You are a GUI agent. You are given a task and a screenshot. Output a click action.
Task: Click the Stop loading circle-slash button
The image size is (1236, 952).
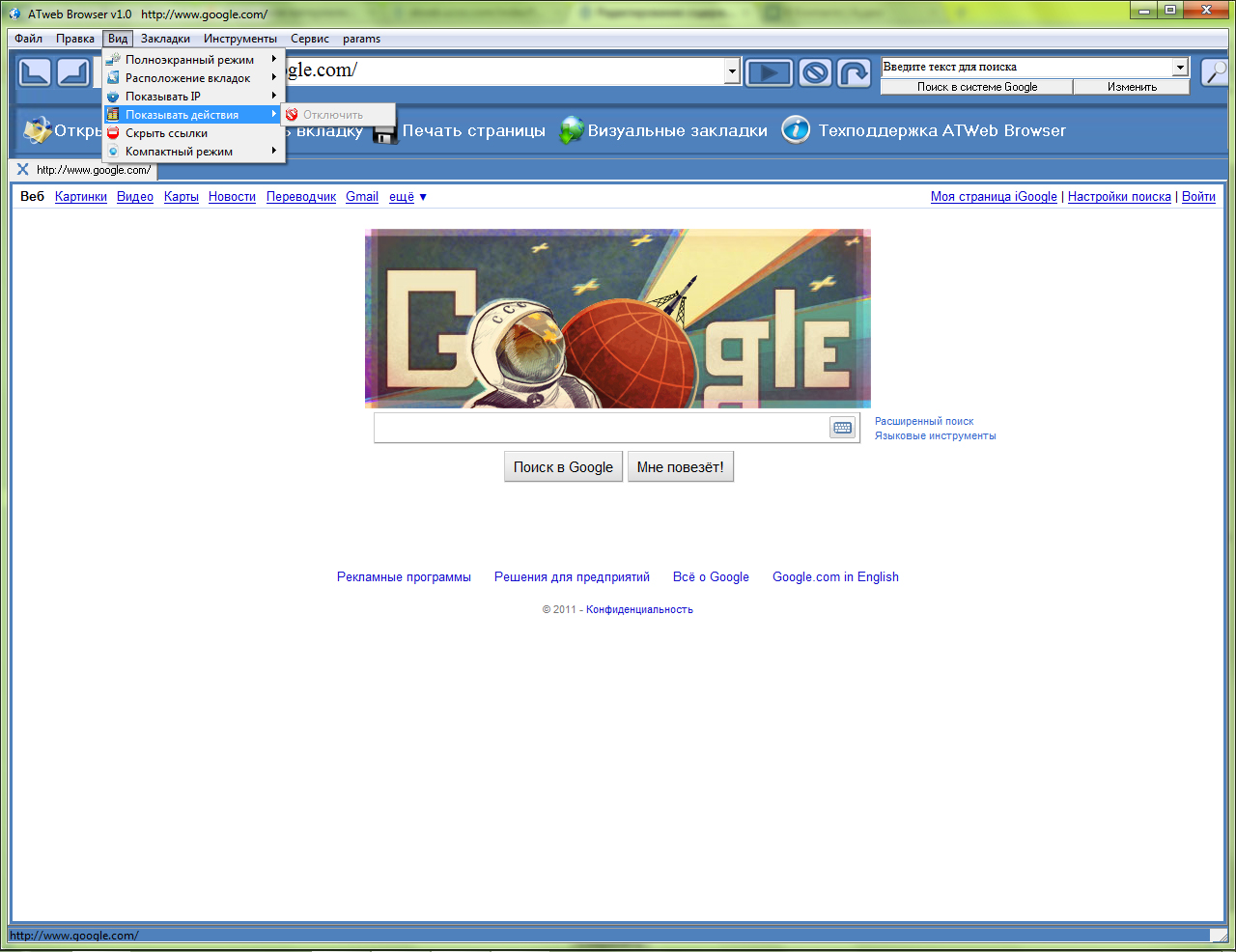(x=816, y=72)
